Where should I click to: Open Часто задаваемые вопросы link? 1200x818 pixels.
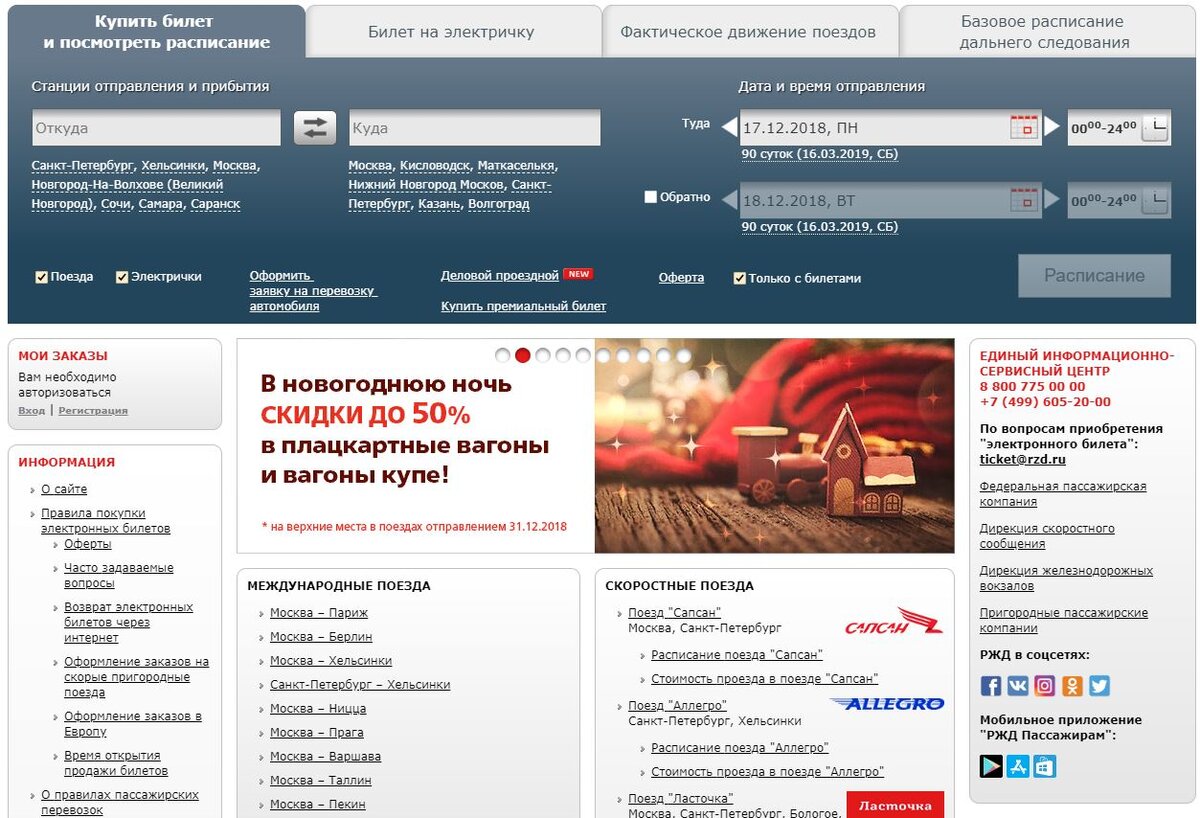[119, 575]
